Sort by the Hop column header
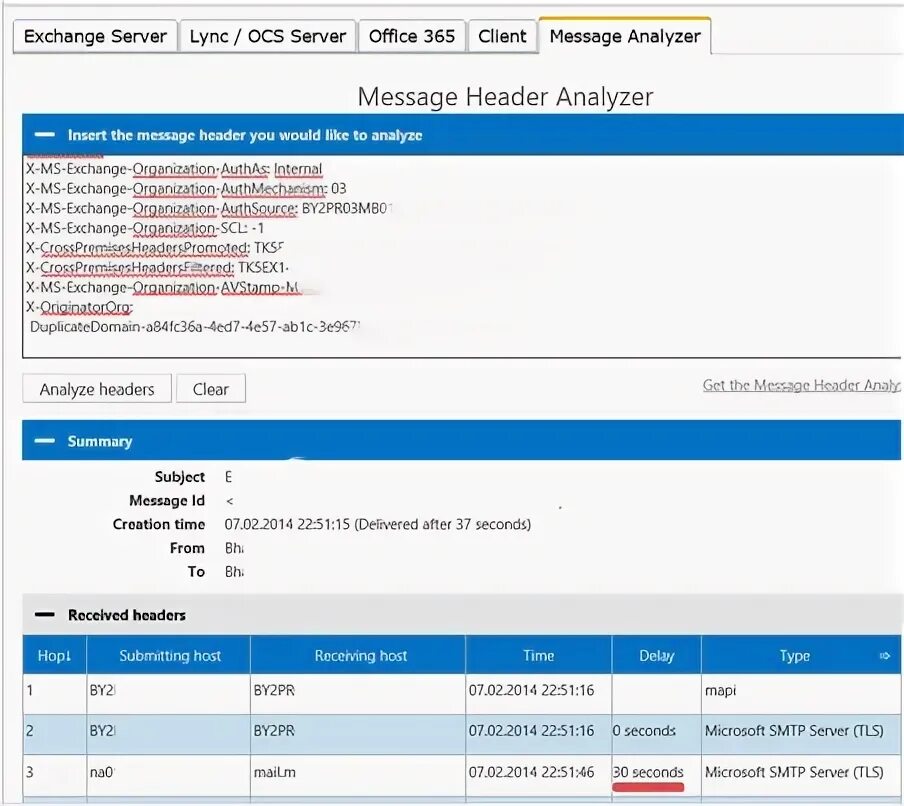The width and height of the screenshot is (904, 806). click(x=54, y=656)
